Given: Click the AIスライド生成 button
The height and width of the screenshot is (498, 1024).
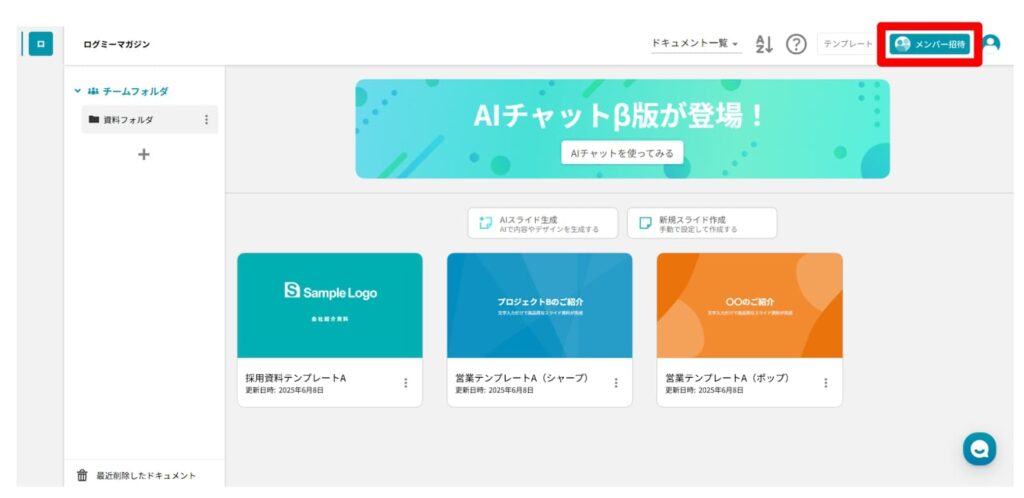Looking at the screenshot, I should pyautogui.click(x=543, y=223).
